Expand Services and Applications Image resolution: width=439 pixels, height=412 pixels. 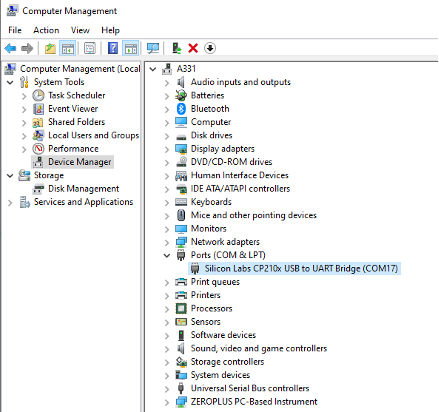pyautogui.click(x=10, y=202)
